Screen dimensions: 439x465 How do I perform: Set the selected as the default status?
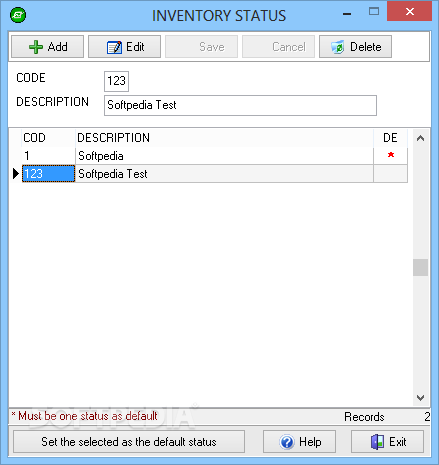(129, 442)
